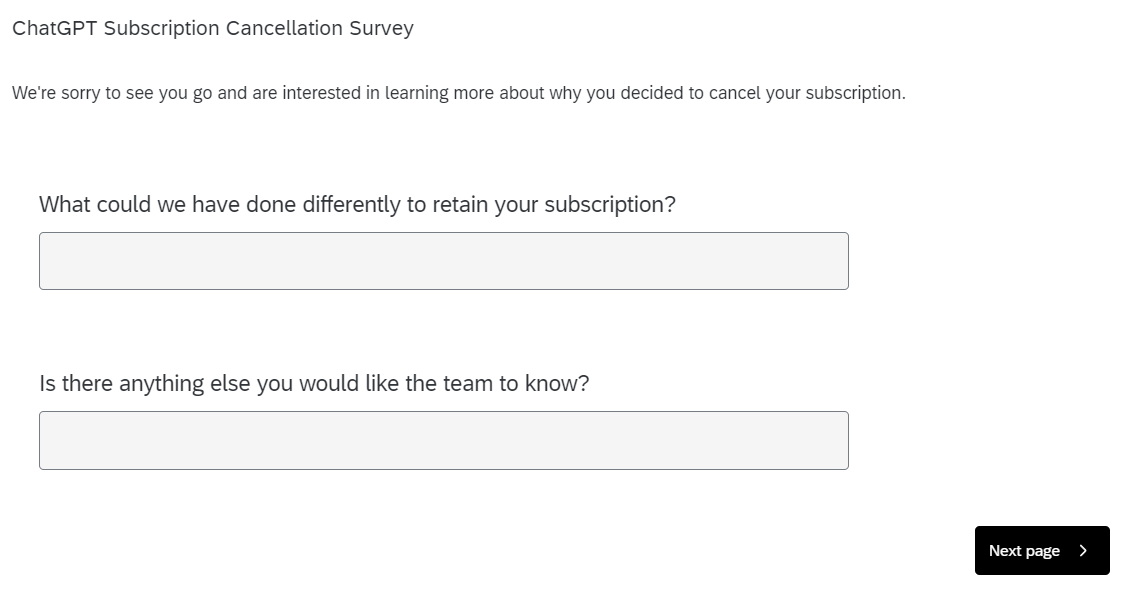Click "retain your subscription?" in the first question
Screen dimensions: 1131x606
[x=554, y=205]
